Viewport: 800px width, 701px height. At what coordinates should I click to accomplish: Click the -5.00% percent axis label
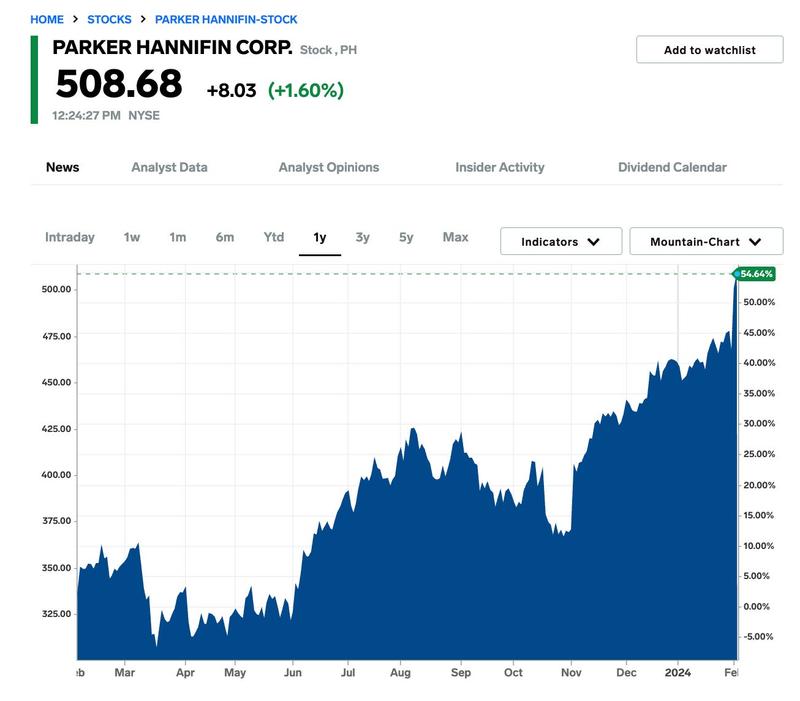point(758,637)
